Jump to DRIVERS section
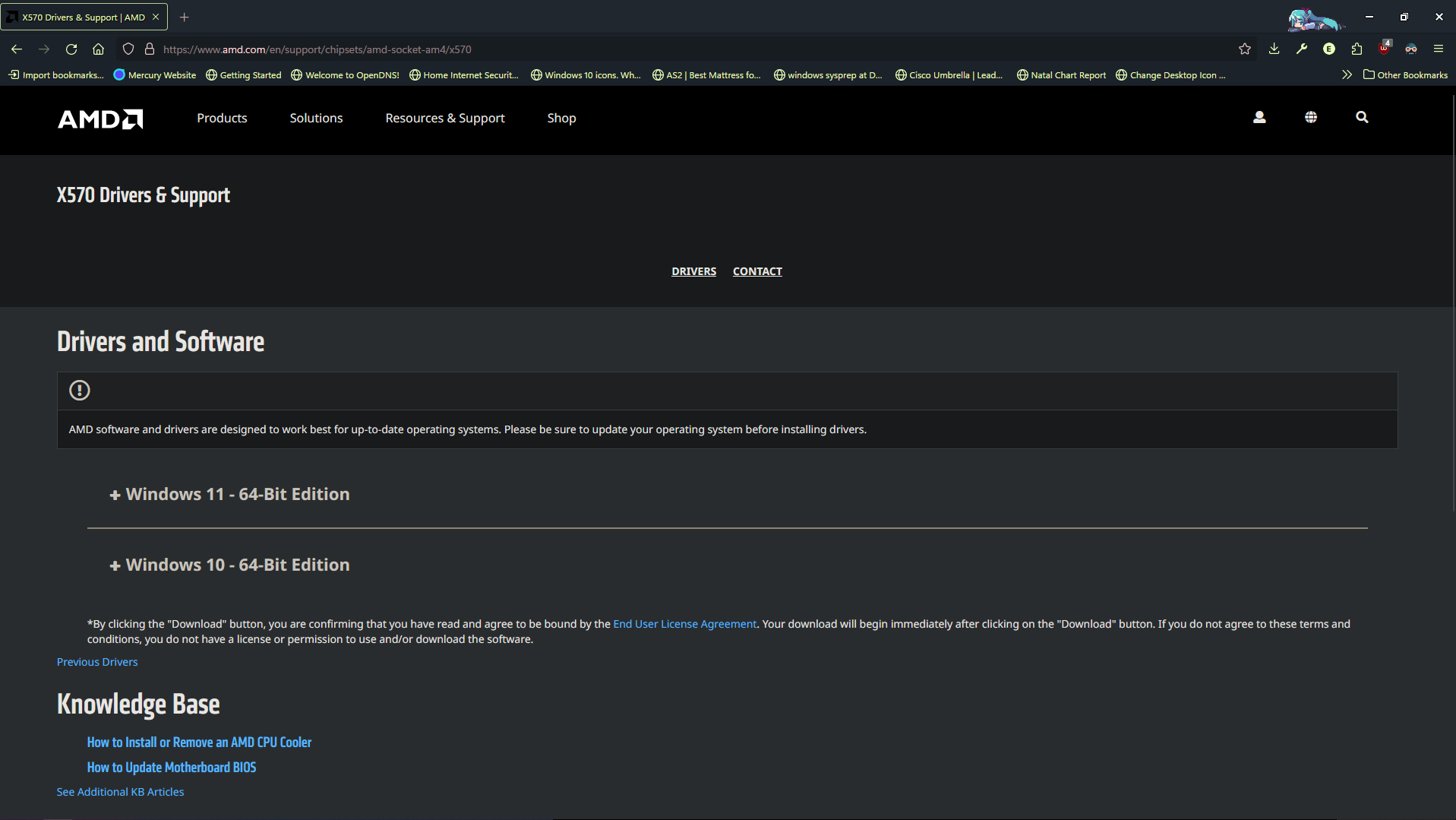The image size is (1456, 820). tap(693, 271)
